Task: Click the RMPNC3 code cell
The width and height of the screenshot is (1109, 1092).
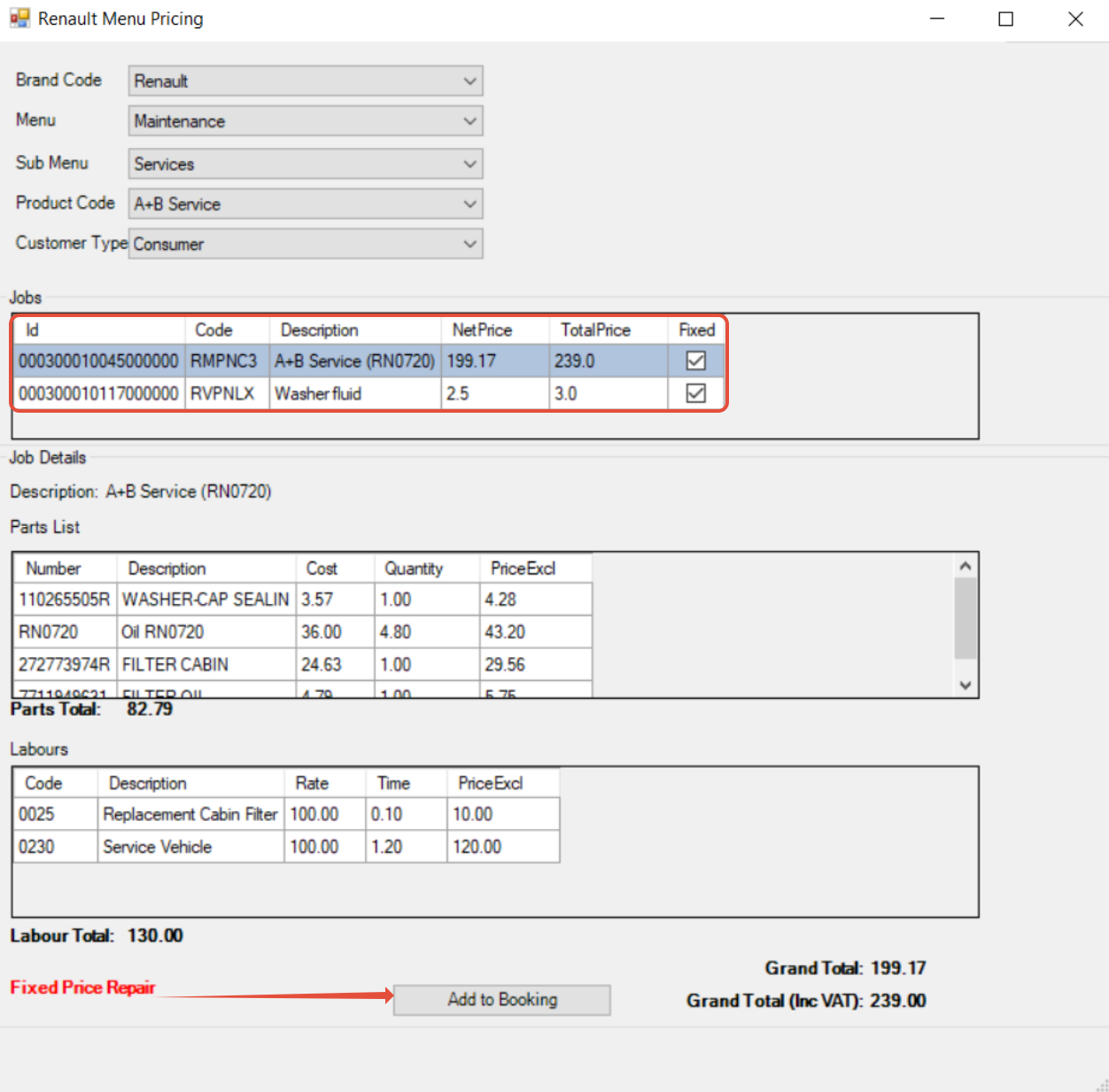Action: pos(227,361)
